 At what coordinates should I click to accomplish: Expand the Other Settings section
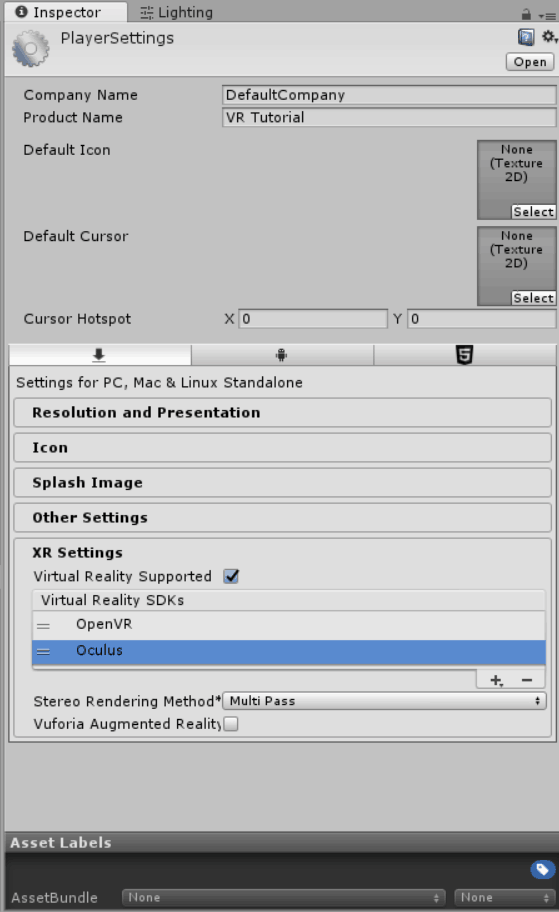(283, 518)
